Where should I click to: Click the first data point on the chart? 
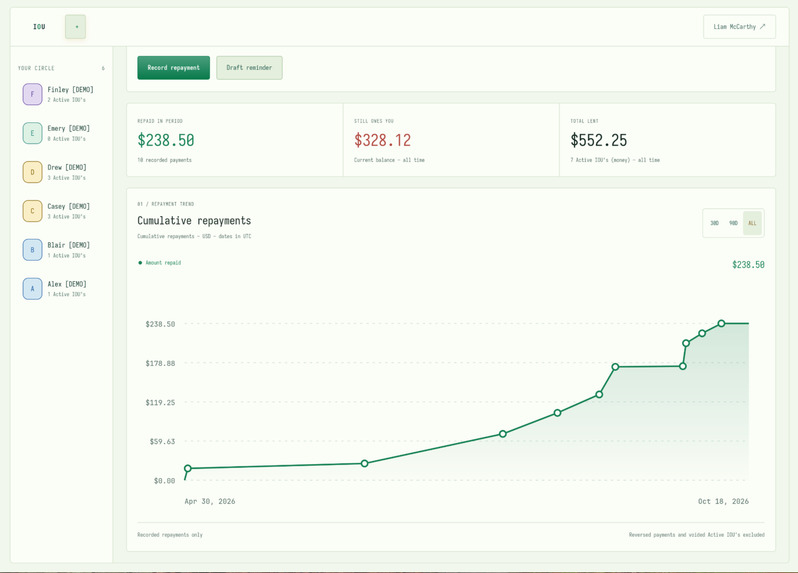click(x=188, y=468)
